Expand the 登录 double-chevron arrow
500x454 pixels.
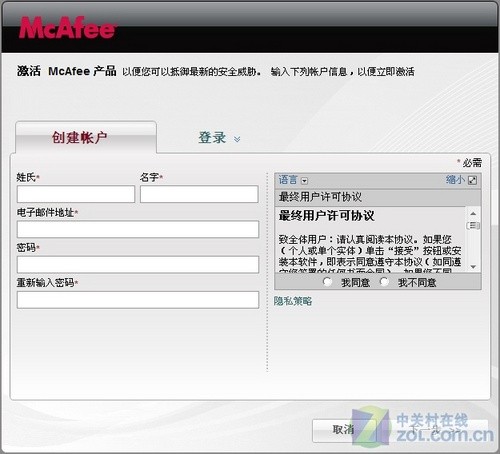(237, 139)
